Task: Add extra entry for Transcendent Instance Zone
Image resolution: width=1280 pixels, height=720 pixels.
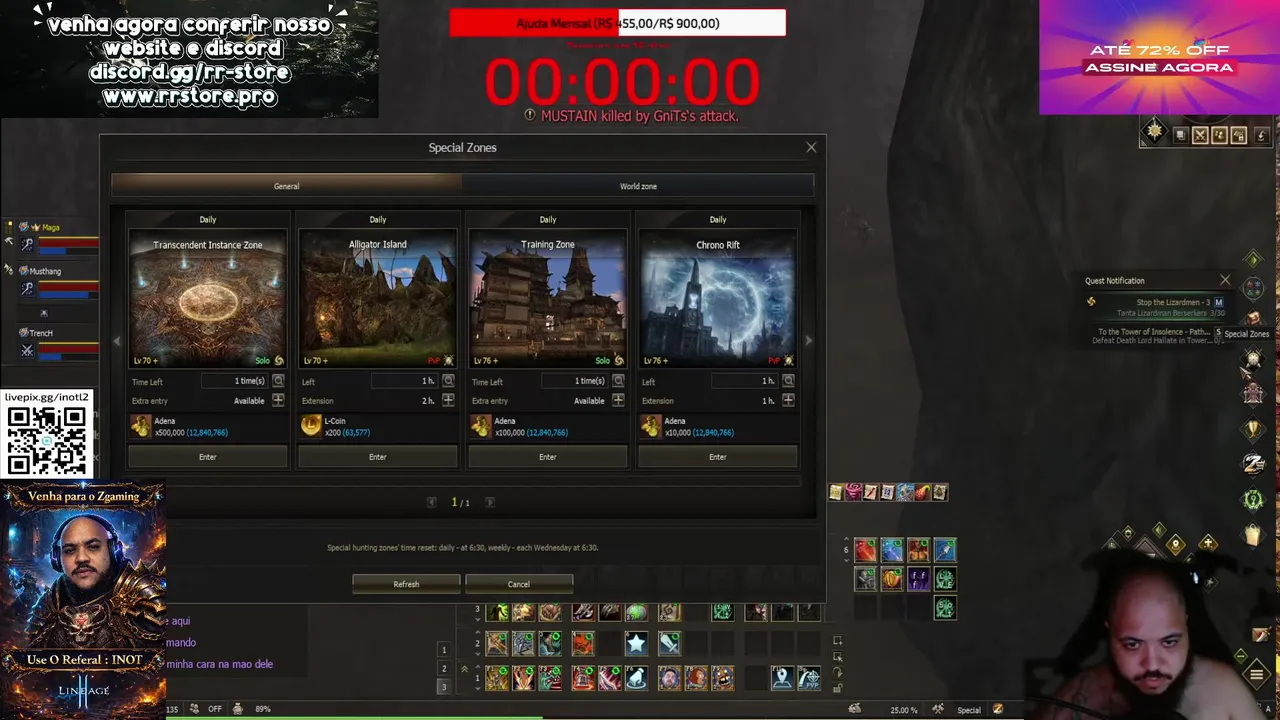Action: 278,400
